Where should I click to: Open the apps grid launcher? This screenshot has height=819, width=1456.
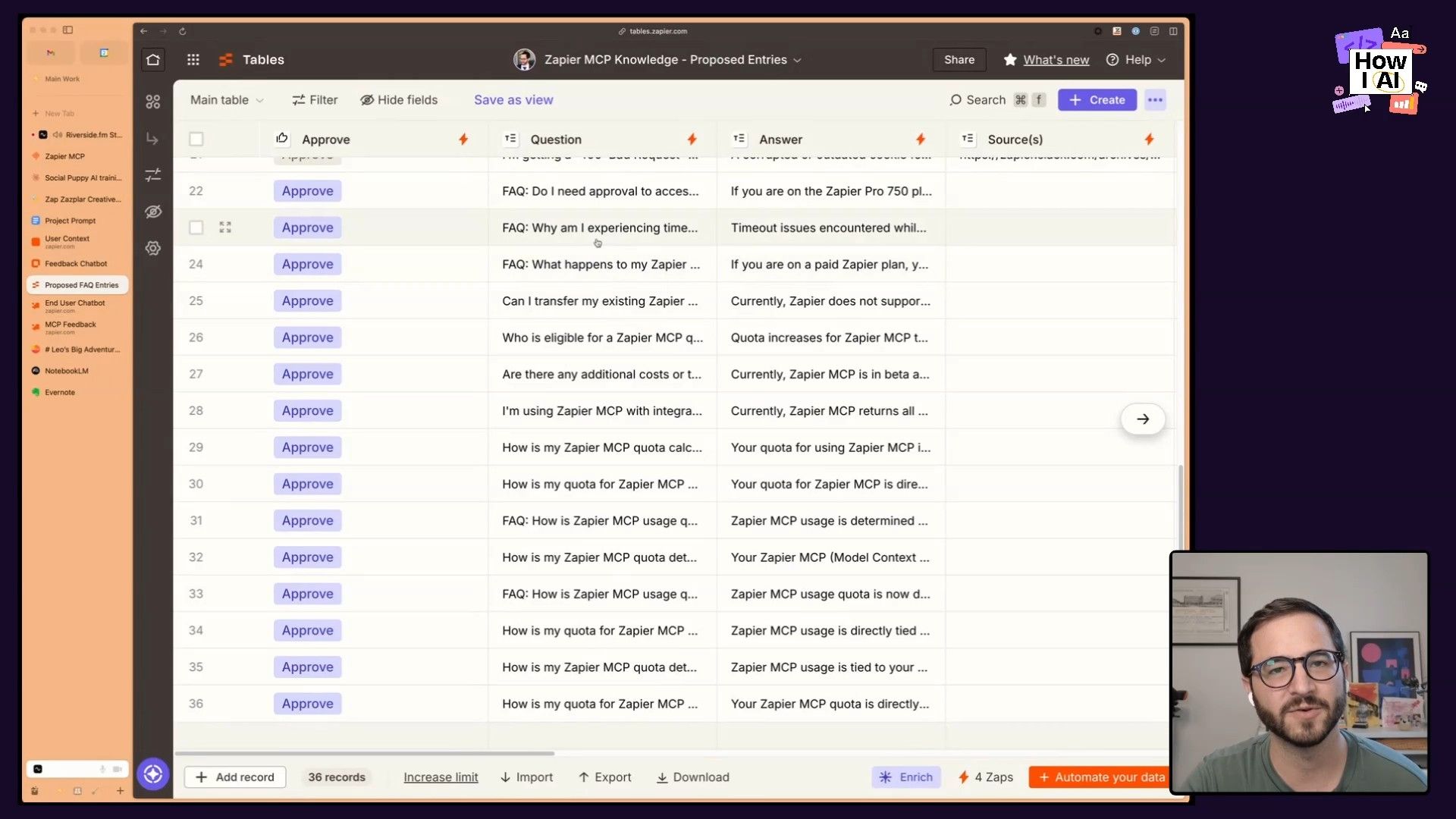tap(193, 60)
